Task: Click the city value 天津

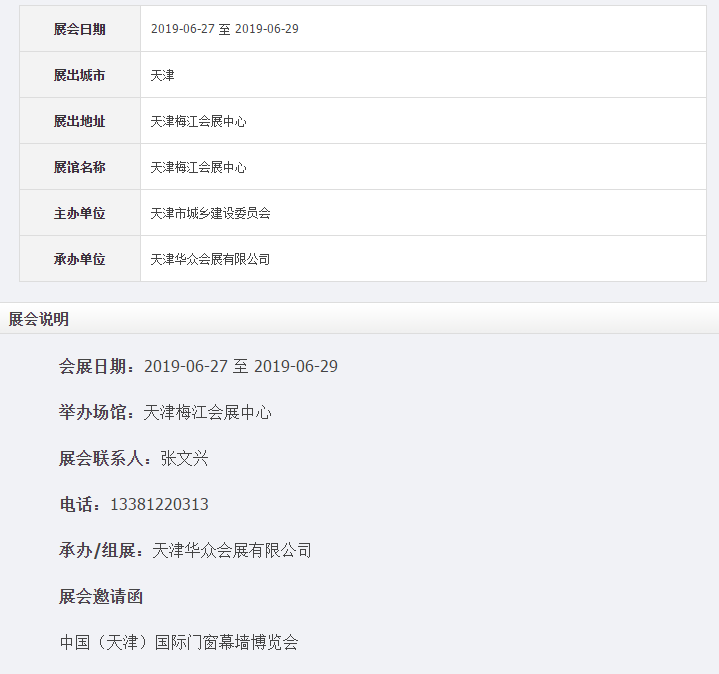Action: click(x=162, y=75)
